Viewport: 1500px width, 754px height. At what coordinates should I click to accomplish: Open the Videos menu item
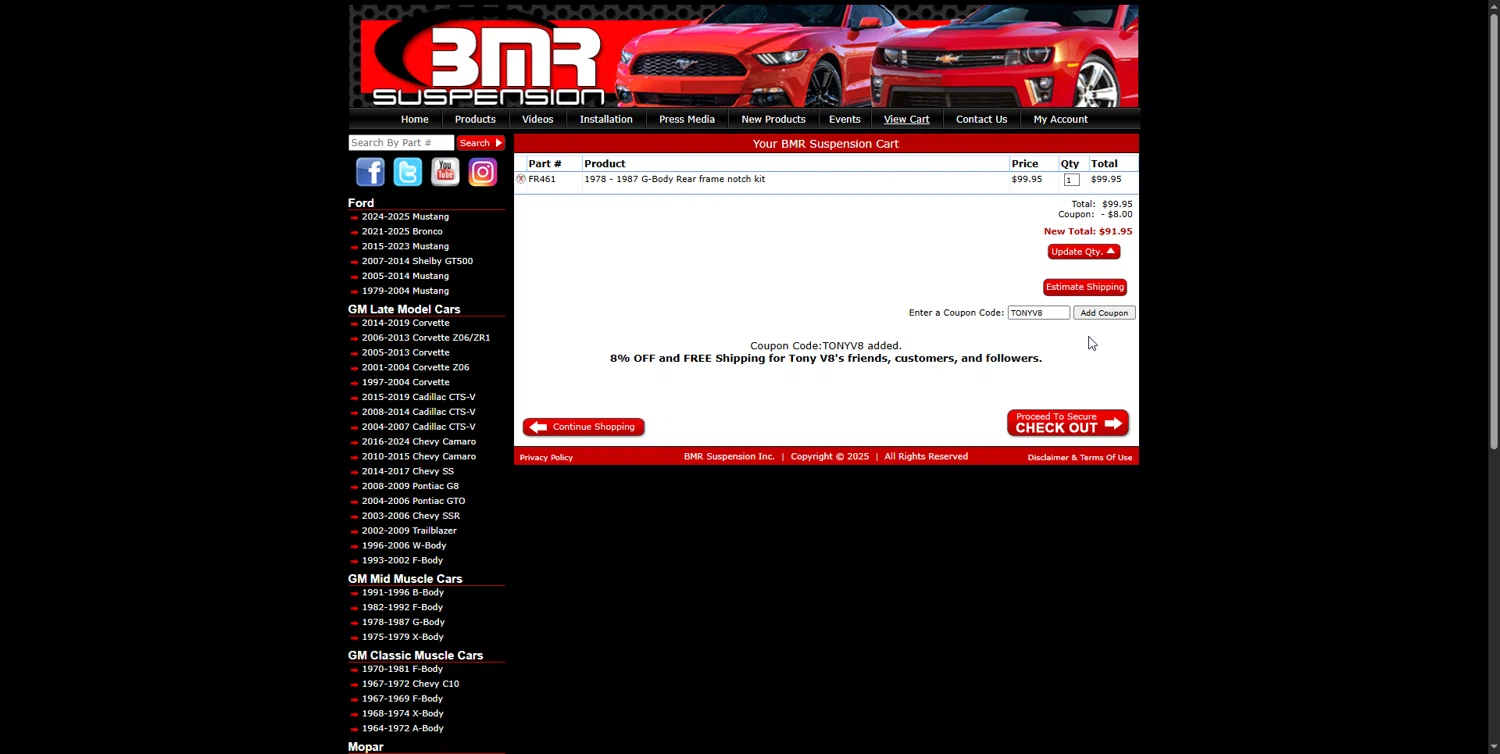pos(537,119)
